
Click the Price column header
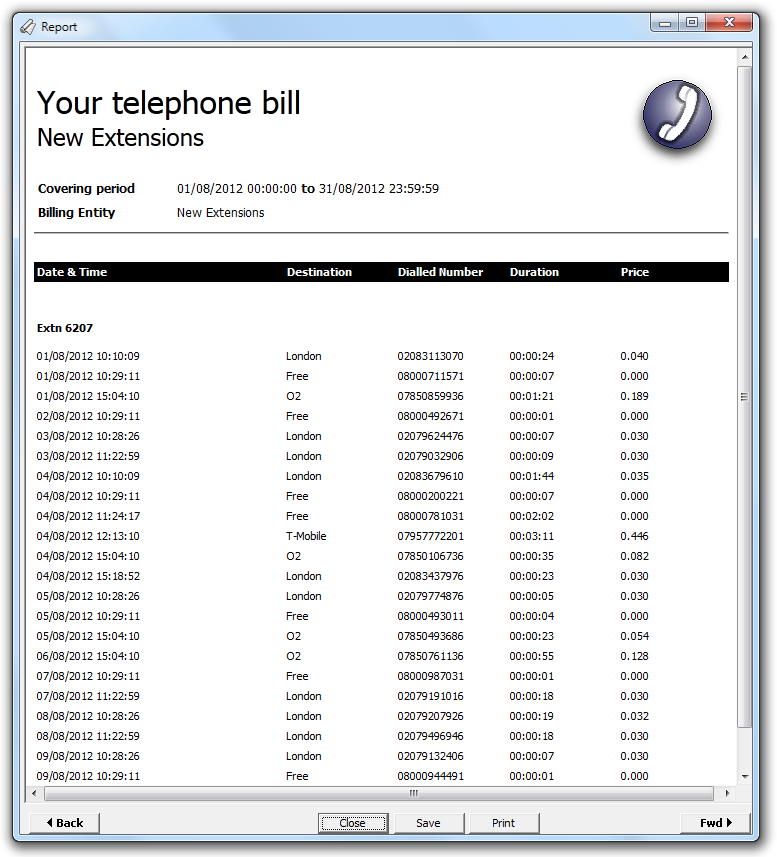[634, 272]
